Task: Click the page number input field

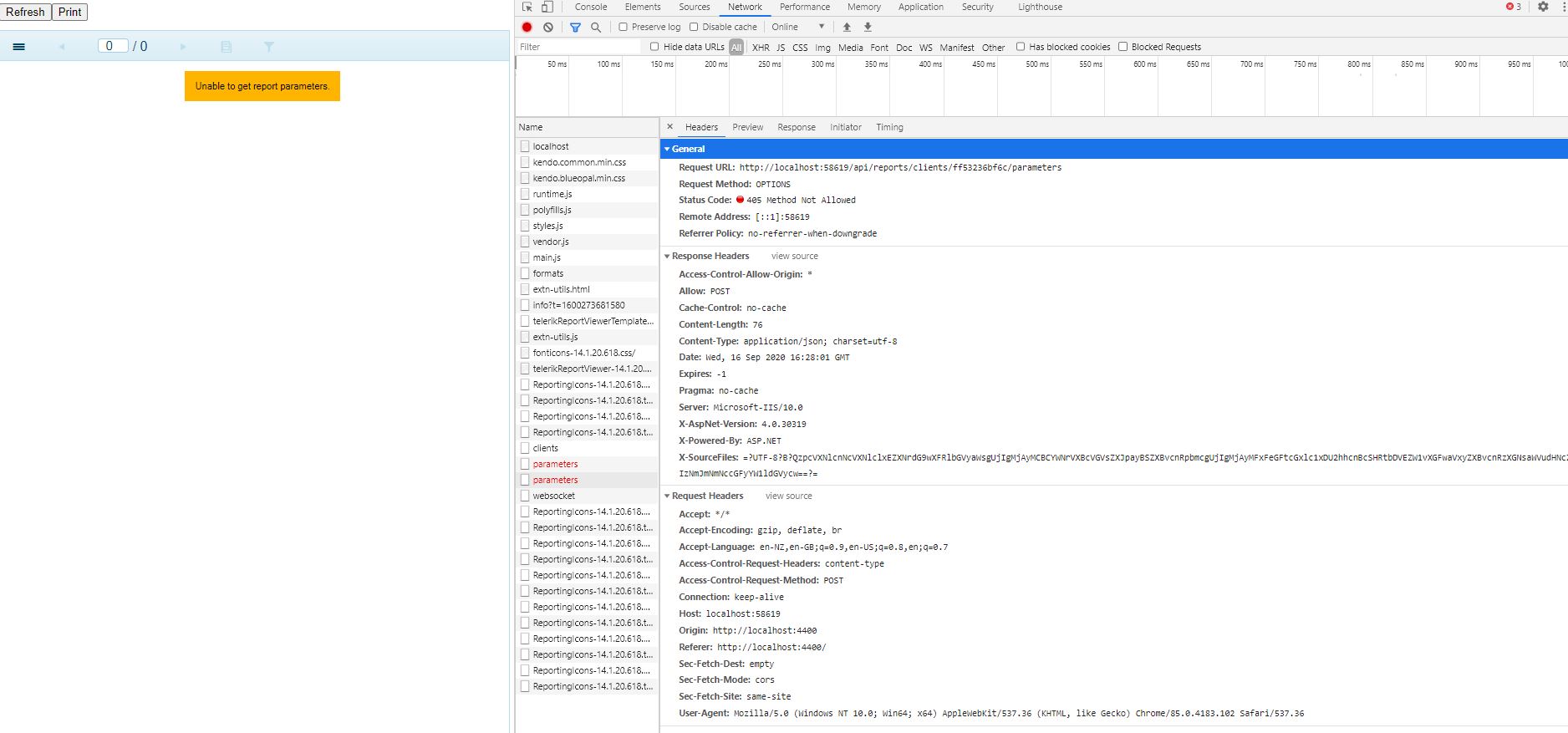Action: [x=113, y=46]
